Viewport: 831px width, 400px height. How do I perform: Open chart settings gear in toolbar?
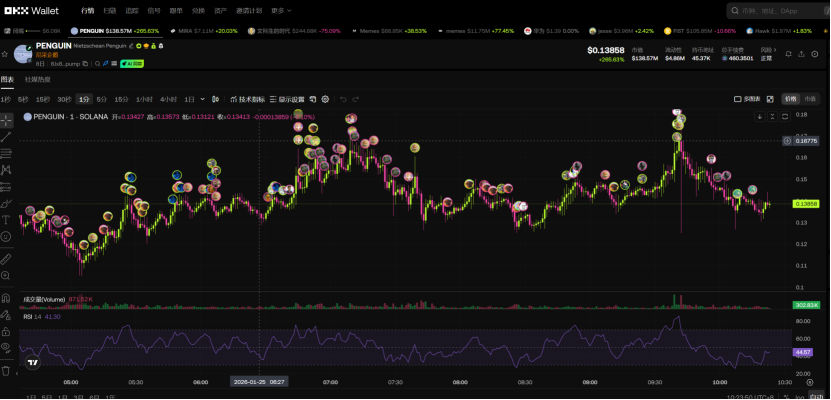pyautogui.click(x=325, y=99)
